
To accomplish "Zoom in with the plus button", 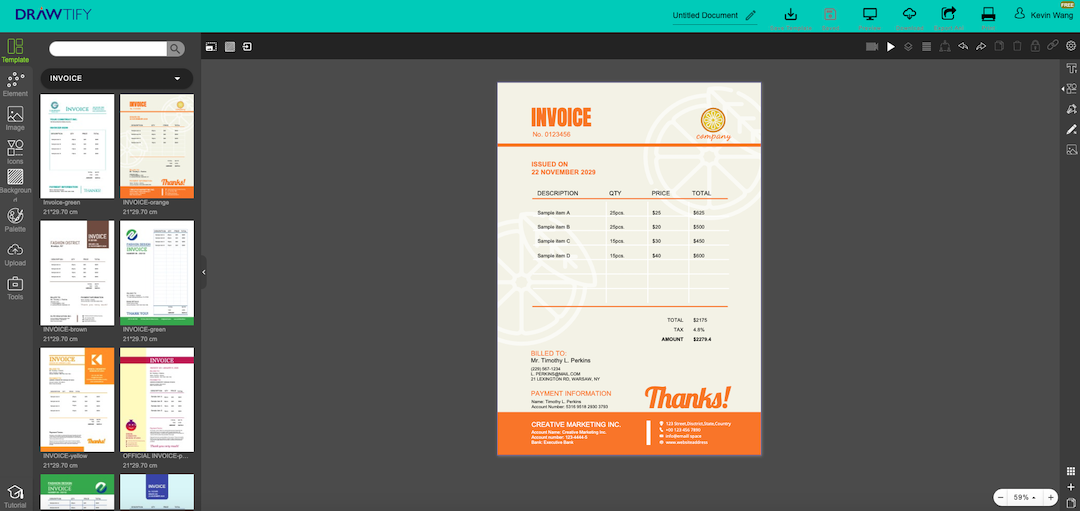I will tap(1050, 497).
